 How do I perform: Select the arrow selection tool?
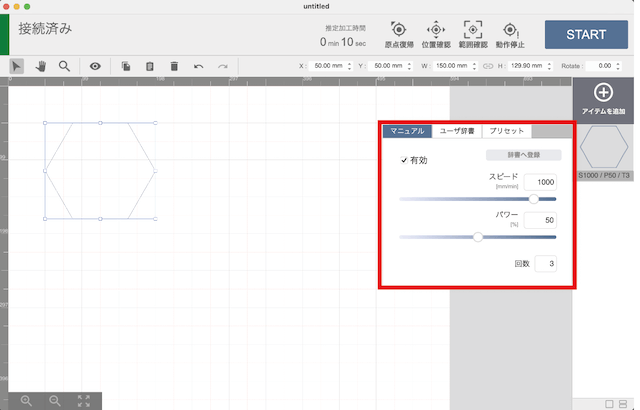click(17, 66)
